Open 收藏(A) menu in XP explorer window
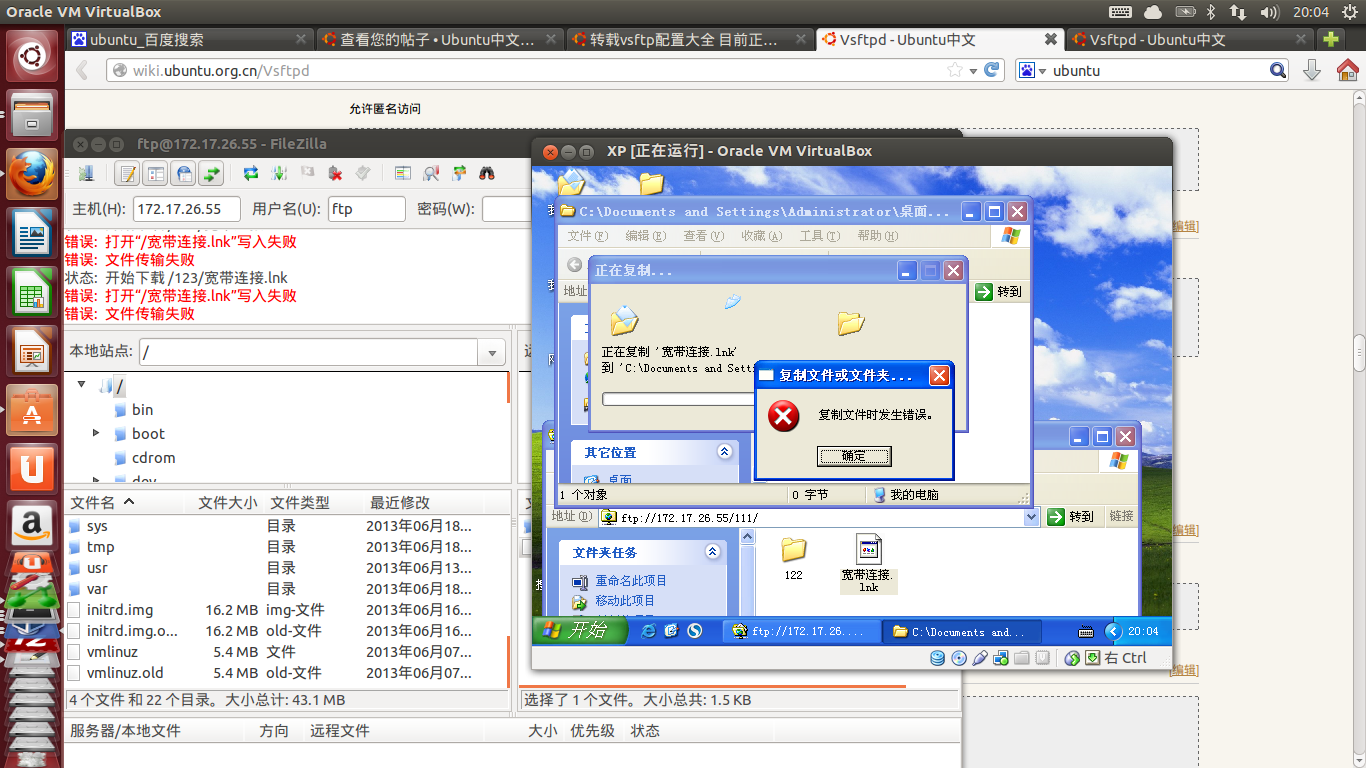This screenshot has height=768, width=1366. point(762,236)
